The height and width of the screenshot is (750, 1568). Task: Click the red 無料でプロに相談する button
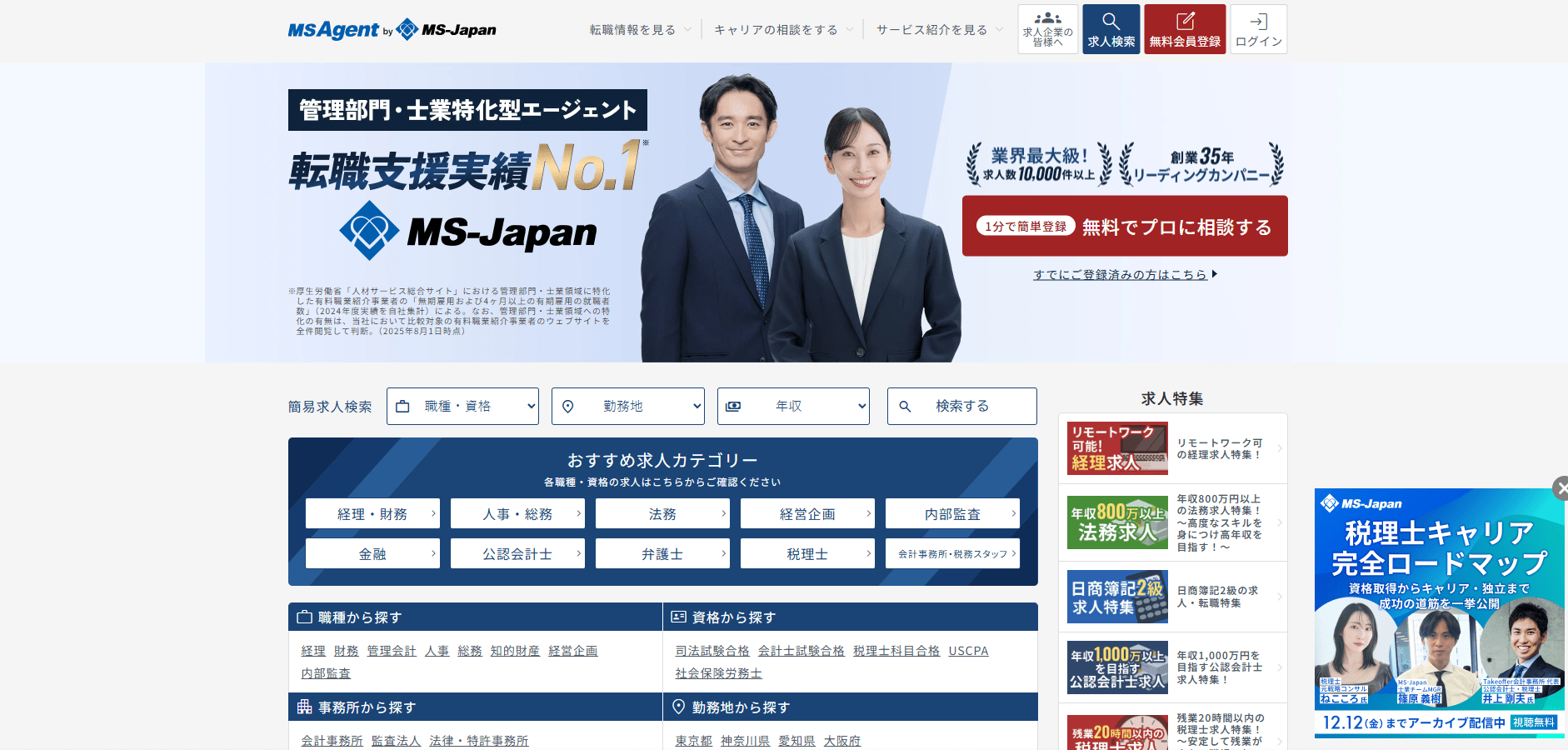click(x=1124, y=227)
